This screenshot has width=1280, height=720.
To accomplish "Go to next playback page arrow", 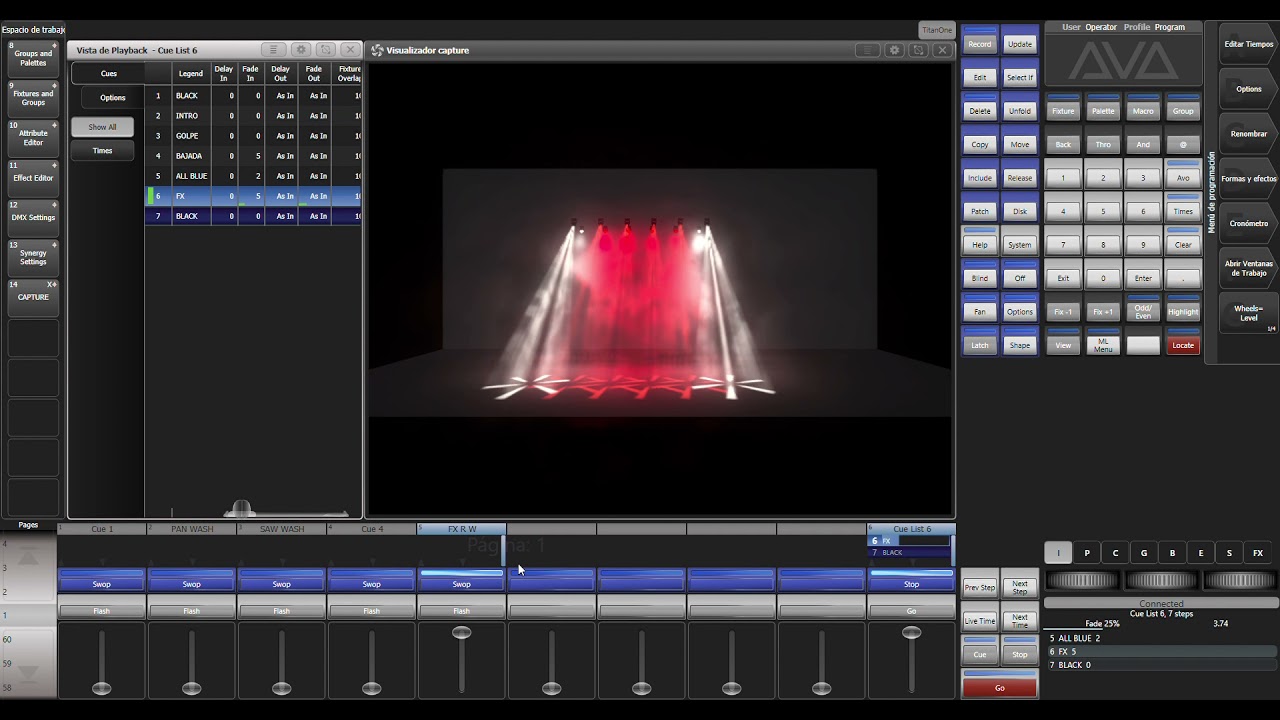I will pos(28,672).
